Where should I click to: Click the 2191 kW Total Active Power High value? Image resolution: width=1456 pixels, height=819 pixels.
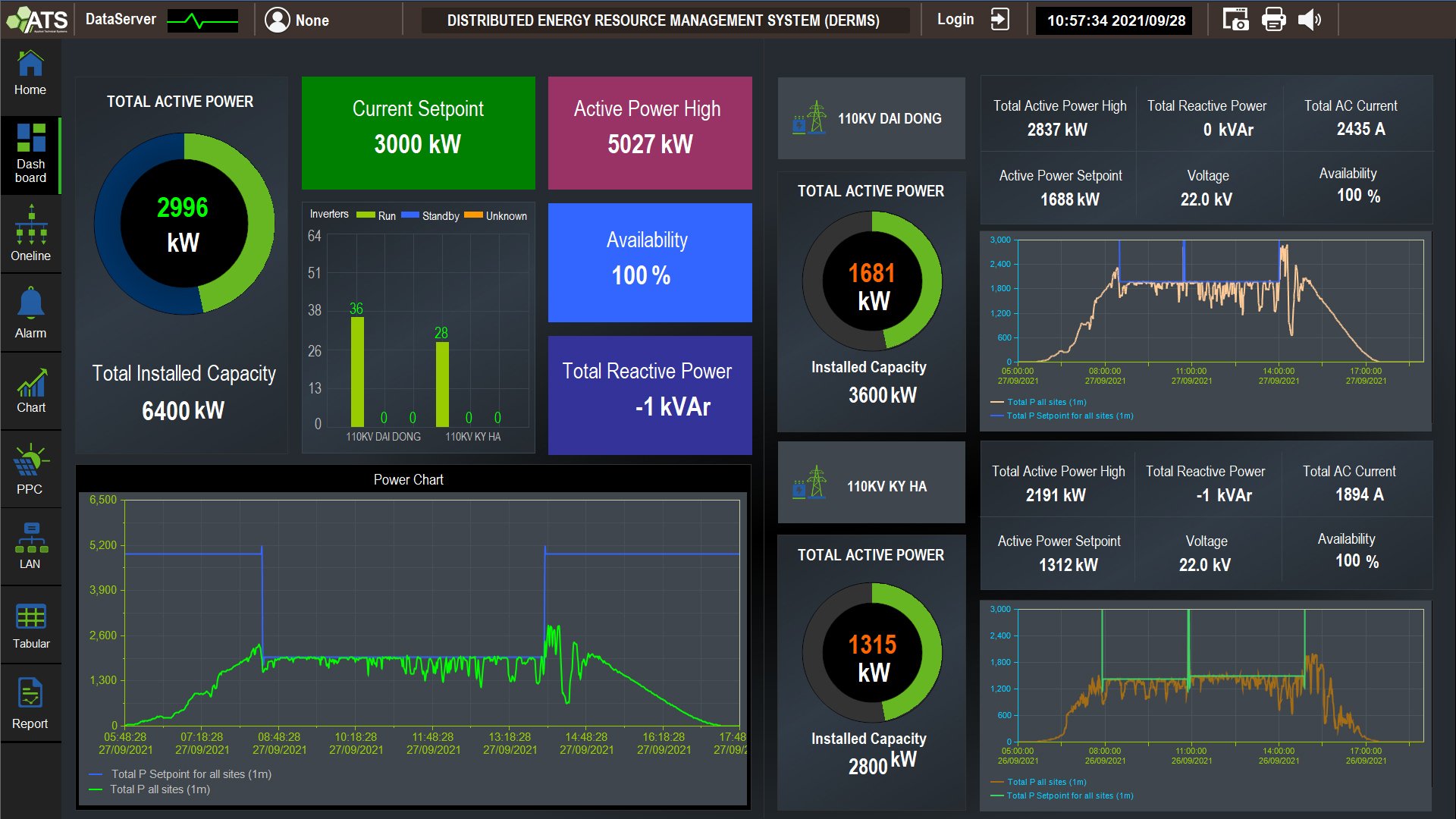tap(1056, 495)
